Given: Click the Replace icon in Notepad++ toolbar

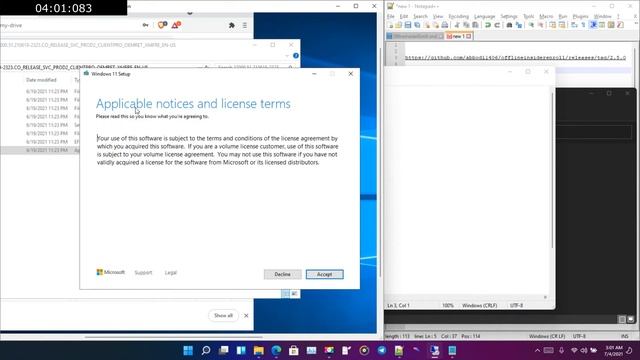Looking at the screenshot, I should click(518, 25).
